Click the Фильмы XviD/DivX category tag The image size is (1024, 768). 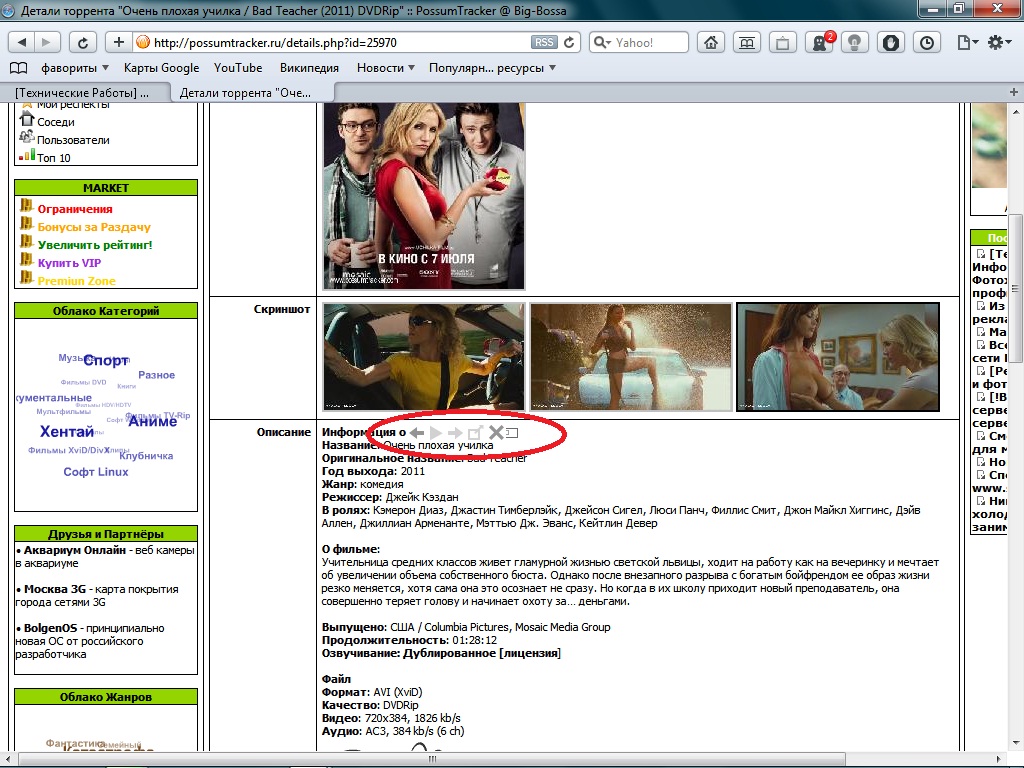coord(69,450)
